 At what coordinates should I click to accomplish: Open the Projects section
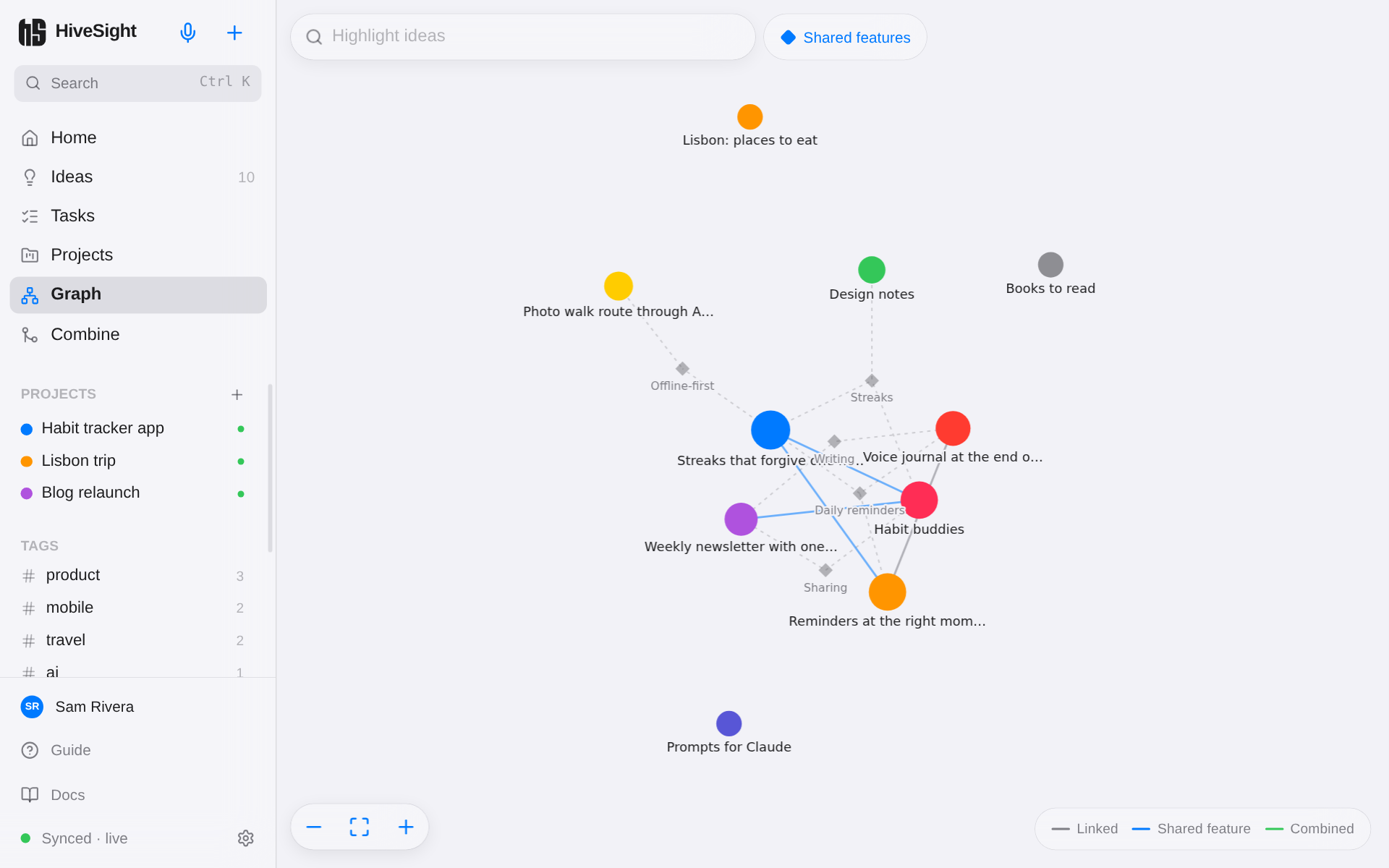coord(138,255)
